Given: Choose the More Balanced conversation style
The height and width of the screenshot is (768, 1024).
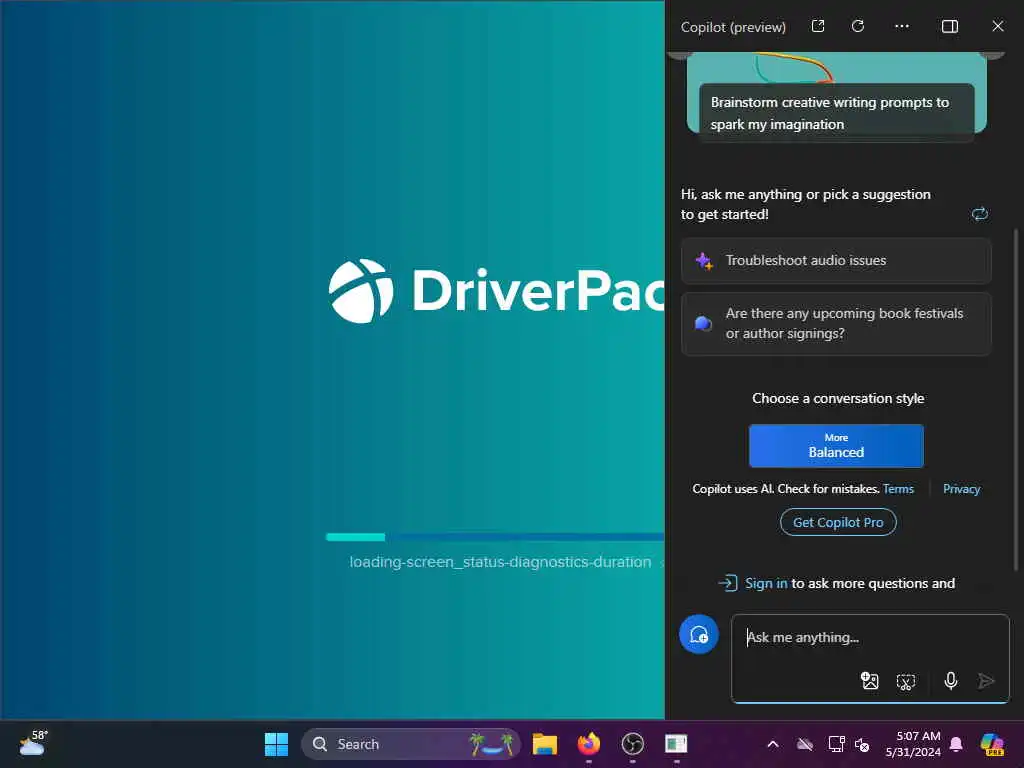Looking at the screenshot, I should click(836, 446).
